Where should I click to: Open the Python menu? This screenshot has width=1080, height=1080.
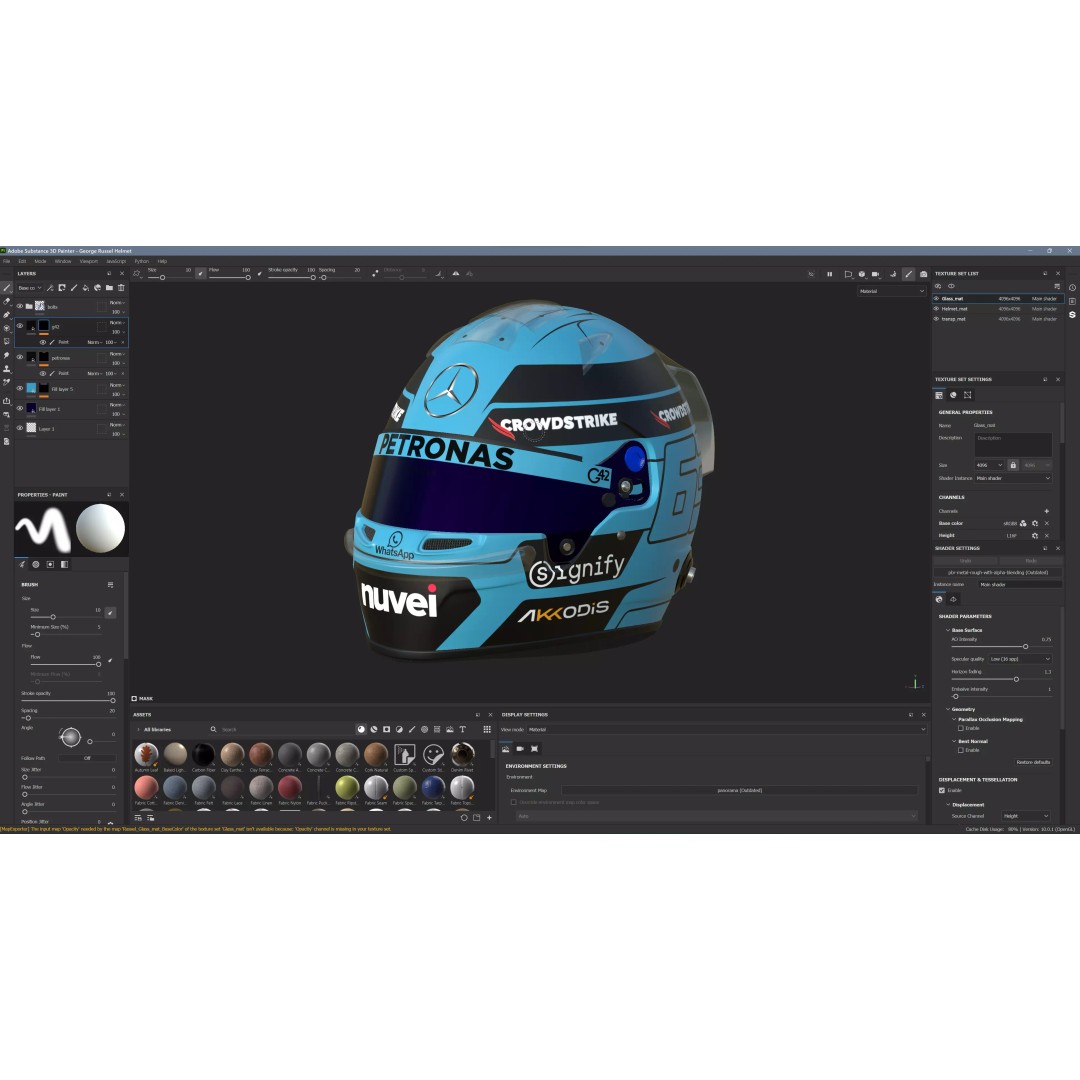(141, 262)
